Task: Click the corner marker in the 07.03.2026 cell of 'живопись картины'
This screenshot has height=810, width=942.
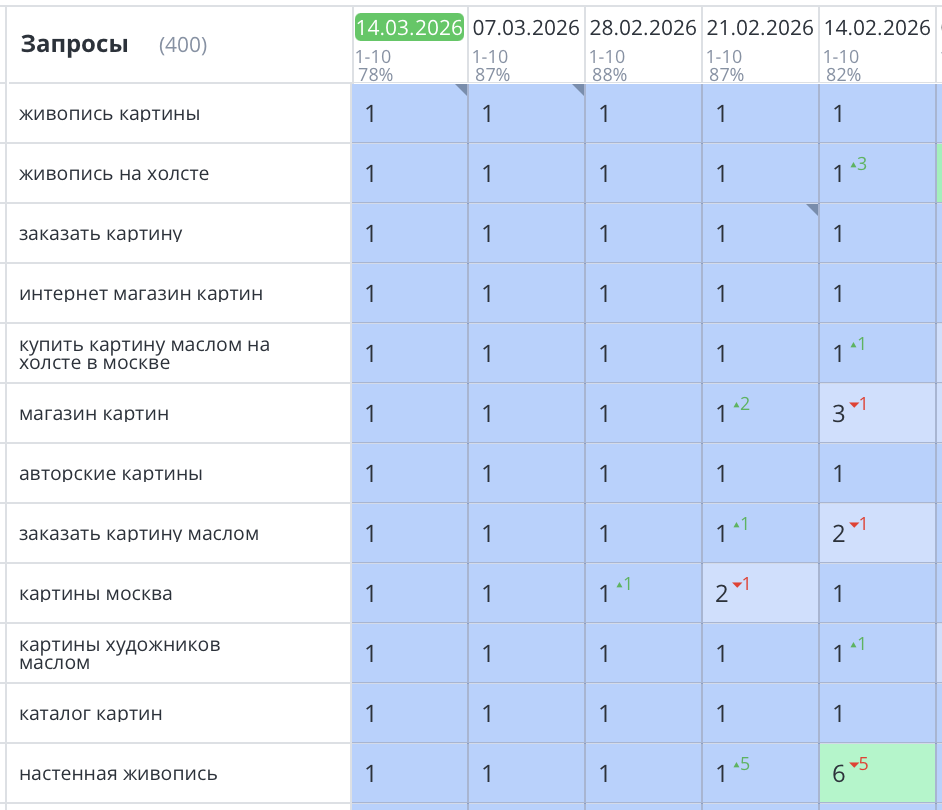Action: (x=579, y=89)
